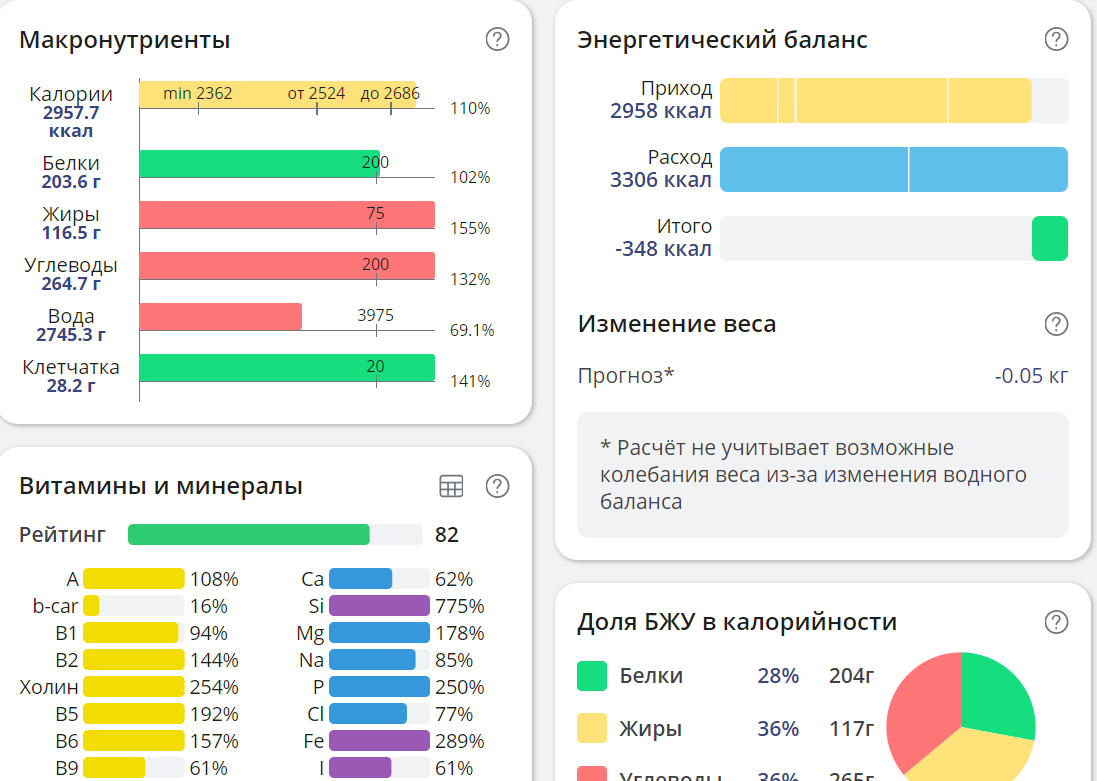The width and height of the screenshot is (1097, 781).
Task: Open help for Энергетический баланс
Action: point(1055,40)
